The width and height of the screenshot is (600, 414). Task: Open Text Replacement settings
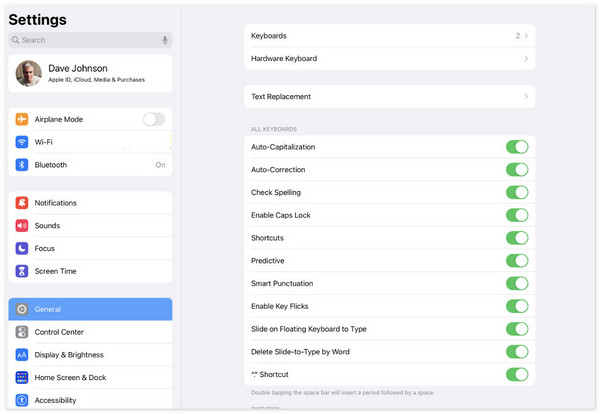(390, 96)
